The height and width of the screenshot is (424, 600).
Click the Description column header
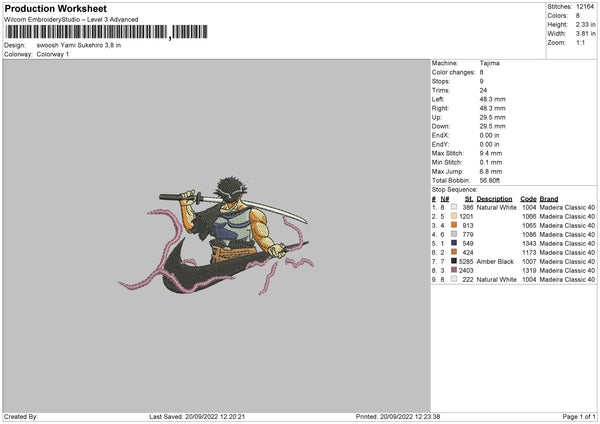(x=494, y=199)
